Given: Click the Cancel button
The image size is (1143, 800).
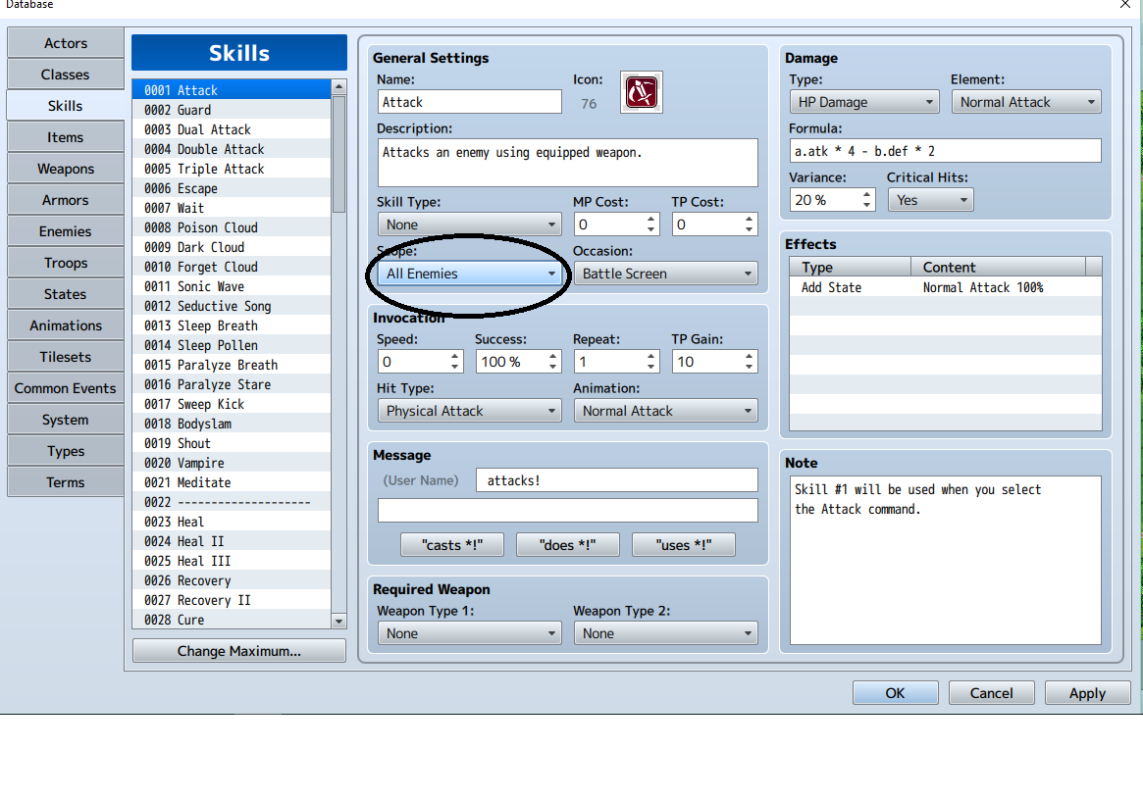Looking at the screenshot, I should point(991,693).
